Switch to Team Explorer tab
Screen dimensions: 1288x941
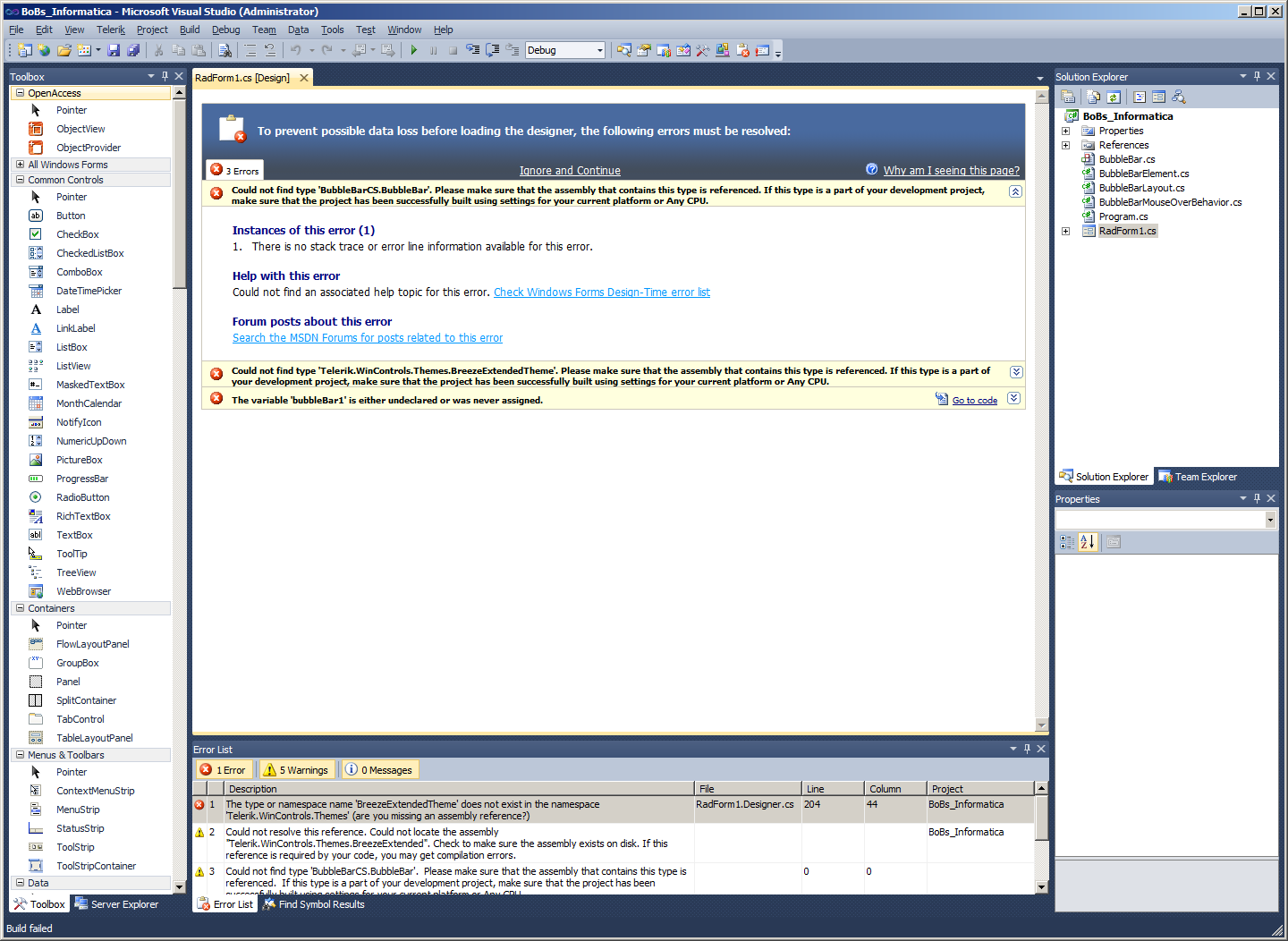[1198, 477]
